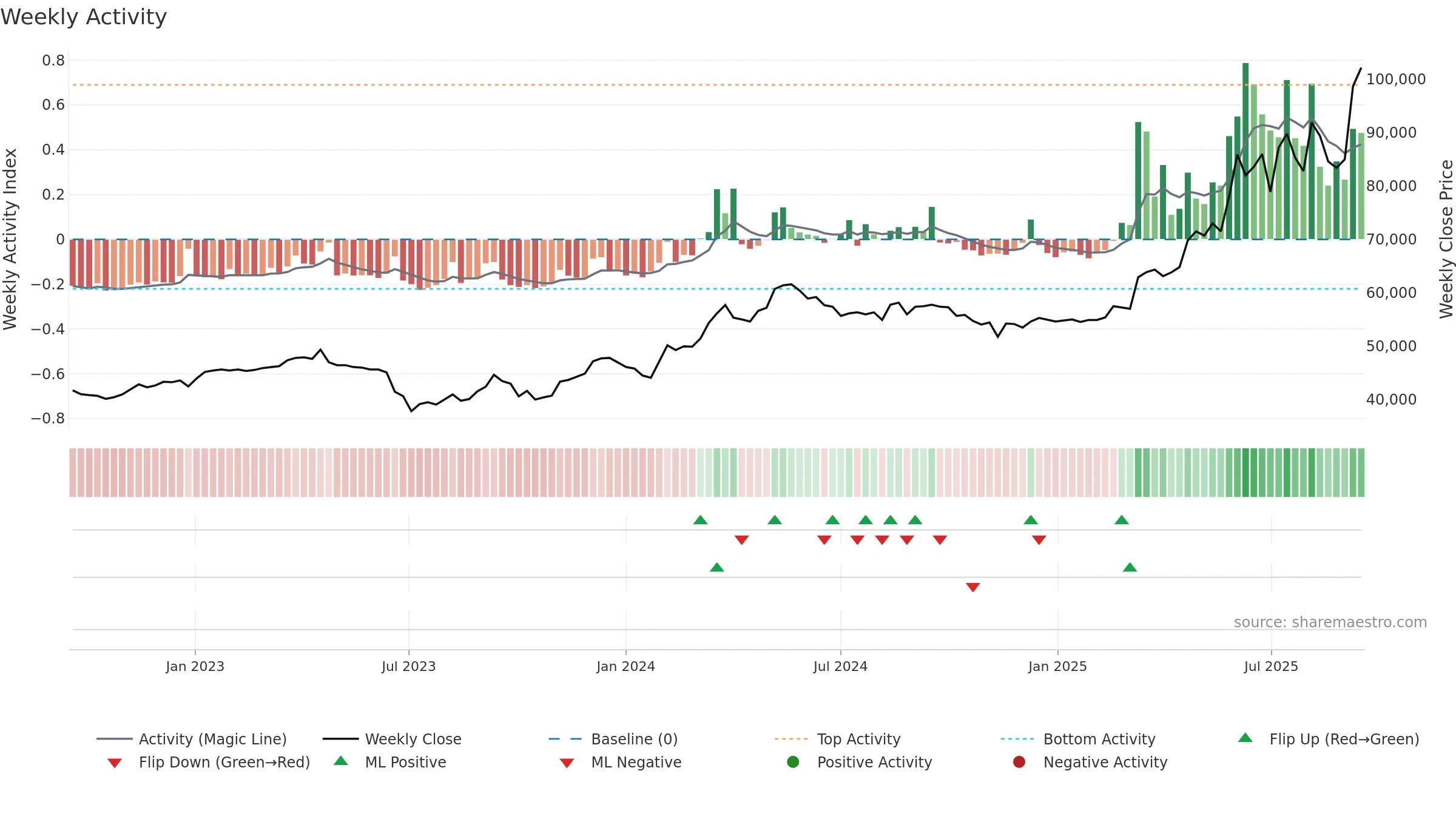Click the Jan 2025 x-axis label
Viewport: 1456px width, 819px height.
tap(1057, 666)
